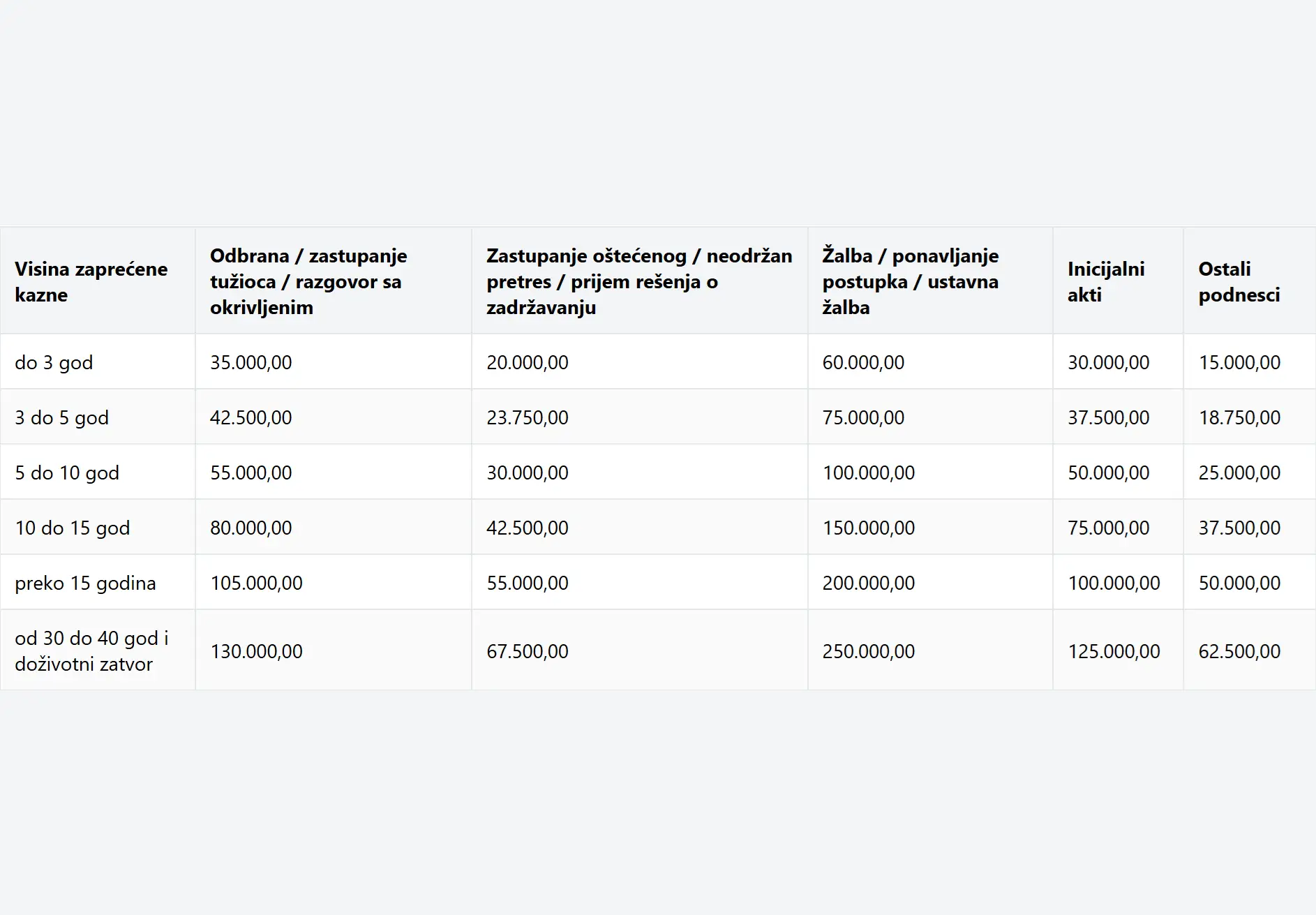Select 75.000,00 in the '10 do 15 god' row
This screenshot has width=1316, height=915.
coord(1109,528)
